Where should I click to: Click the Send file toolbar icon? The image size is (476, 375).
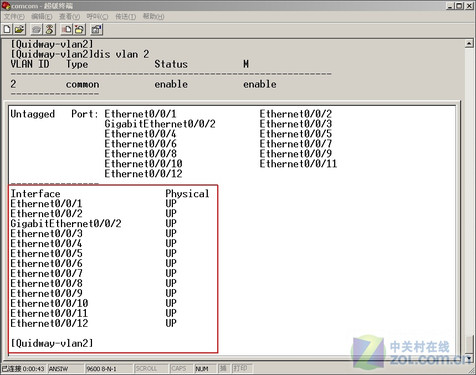[67, 29]
